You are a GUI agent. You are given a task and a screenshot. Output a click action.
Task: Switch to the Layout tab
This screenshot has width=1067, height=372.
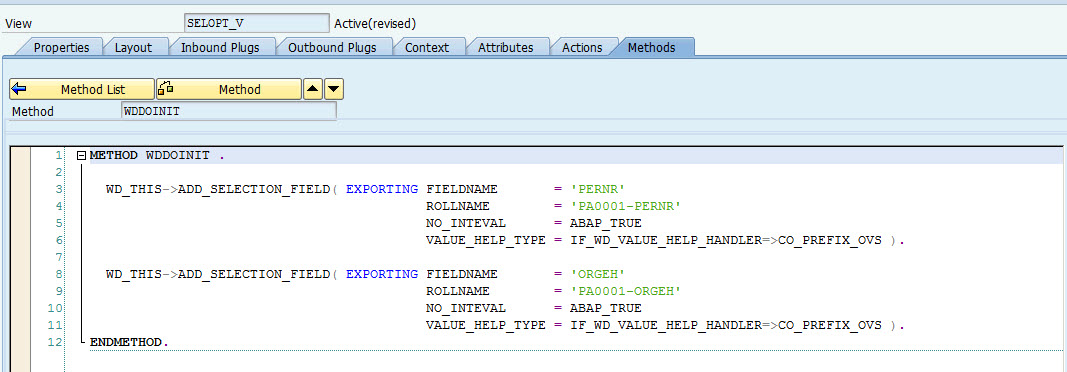(x=133, y=48)
